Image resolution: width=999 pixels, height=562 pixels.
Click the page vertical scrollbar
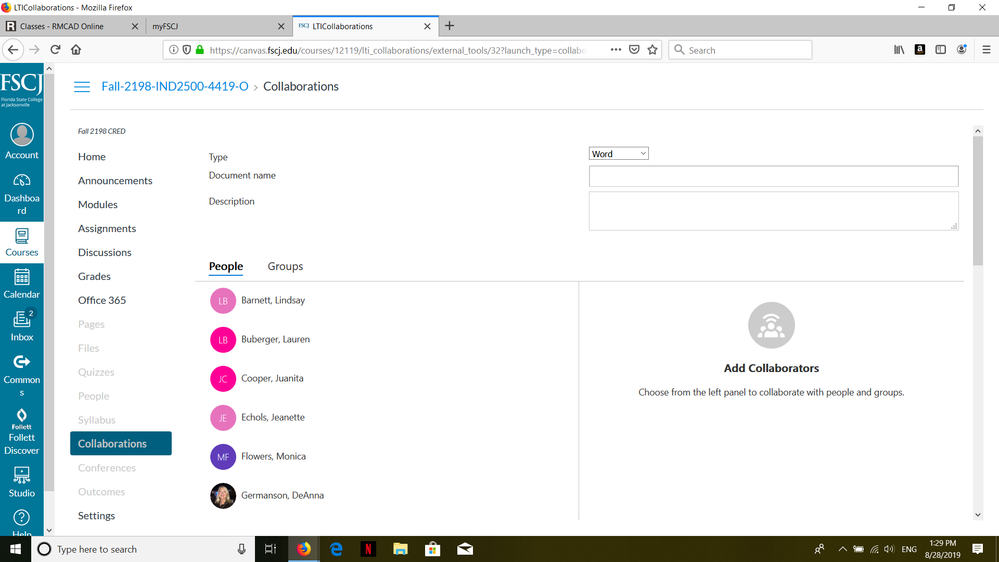coord(977,200)
